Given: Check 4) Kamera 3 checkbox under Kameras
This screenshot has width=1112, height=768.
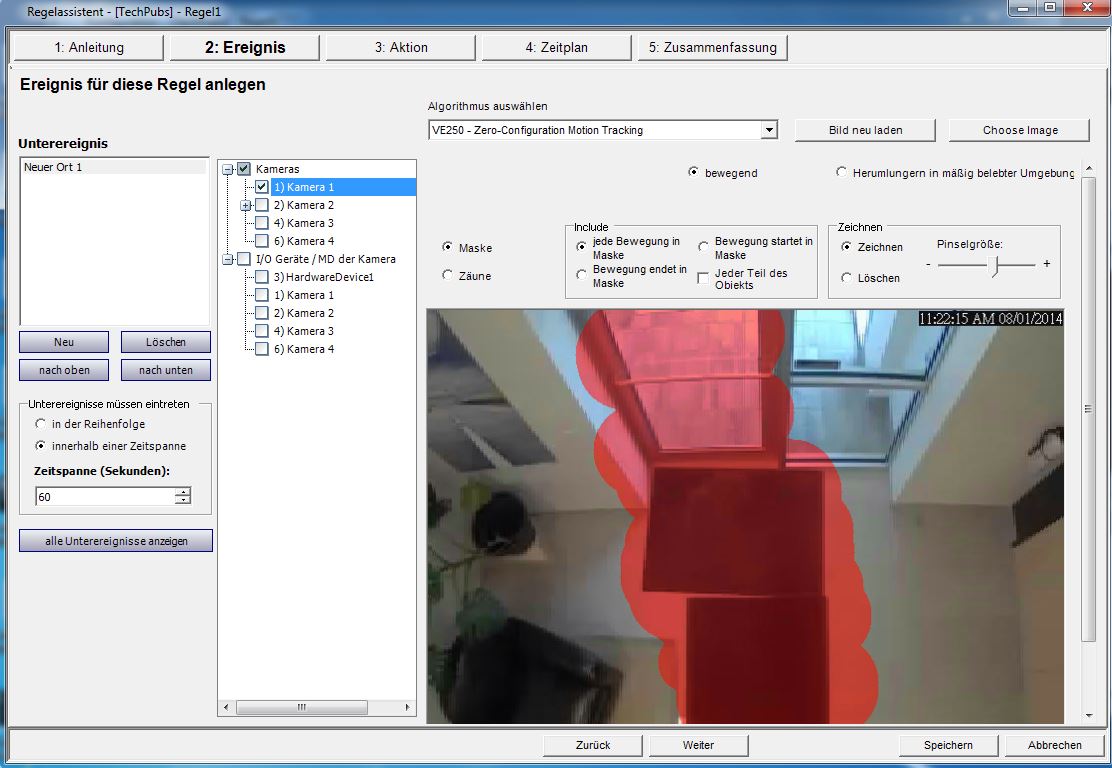Looking at the screenshot, I should (x=262, y=223).
